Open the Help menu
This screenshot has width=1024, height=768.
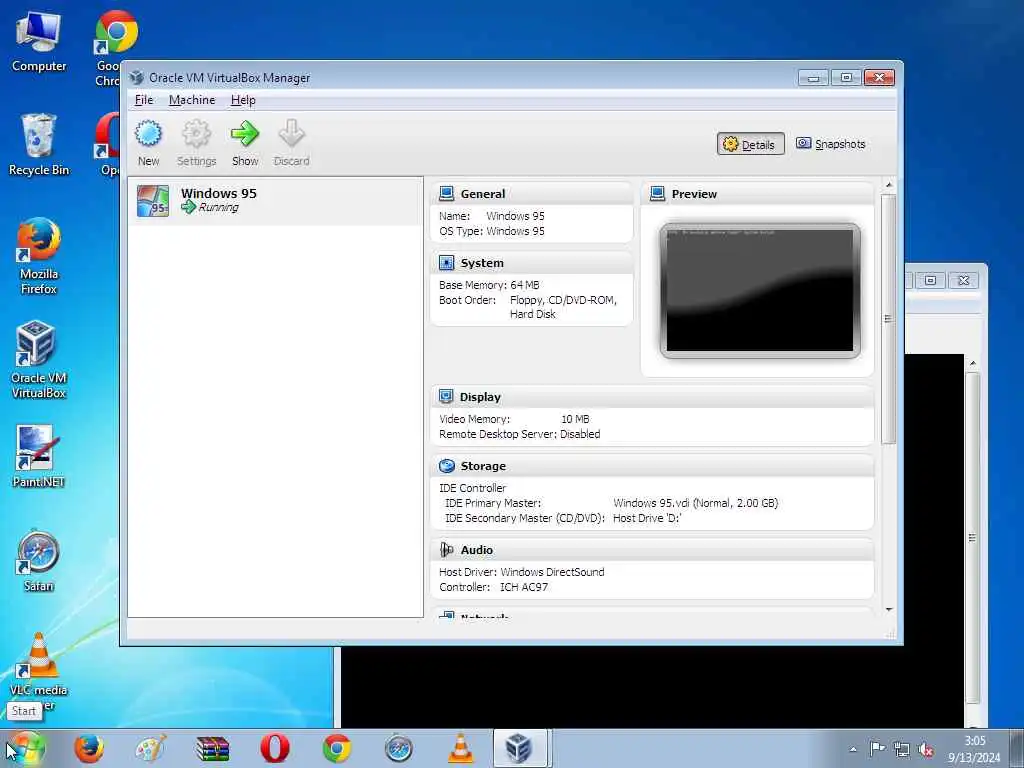pyautogui.click(x=243, y=100)
